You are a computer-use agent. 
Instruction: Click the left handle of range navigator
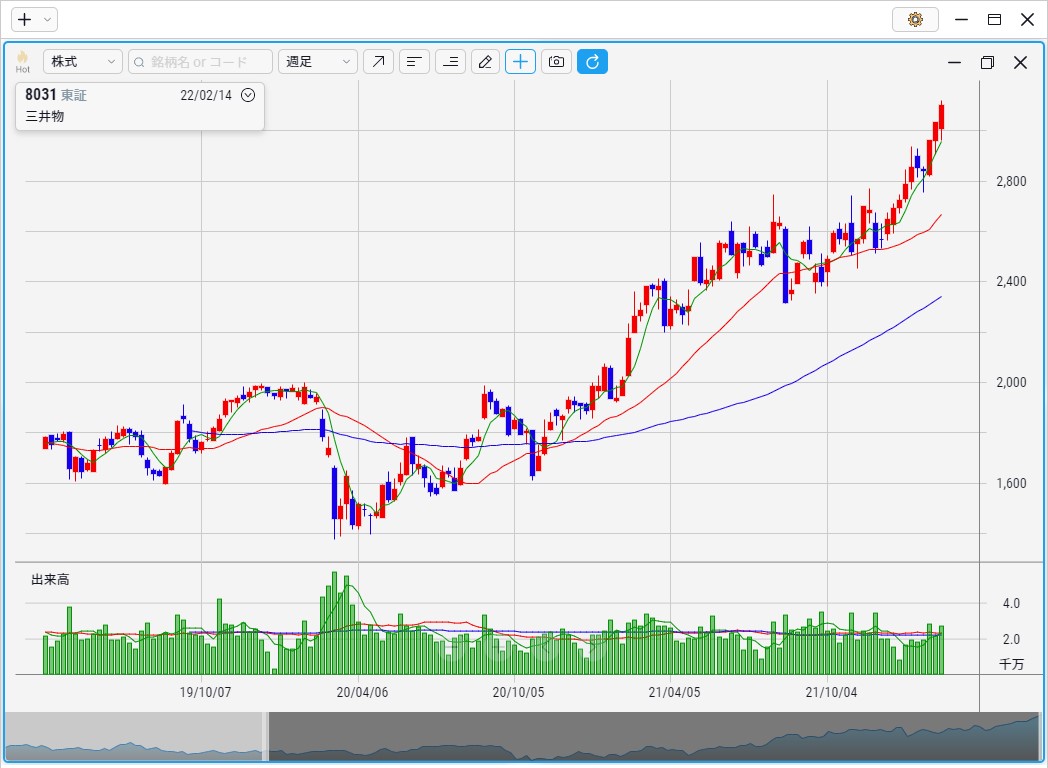pos(266,736)
